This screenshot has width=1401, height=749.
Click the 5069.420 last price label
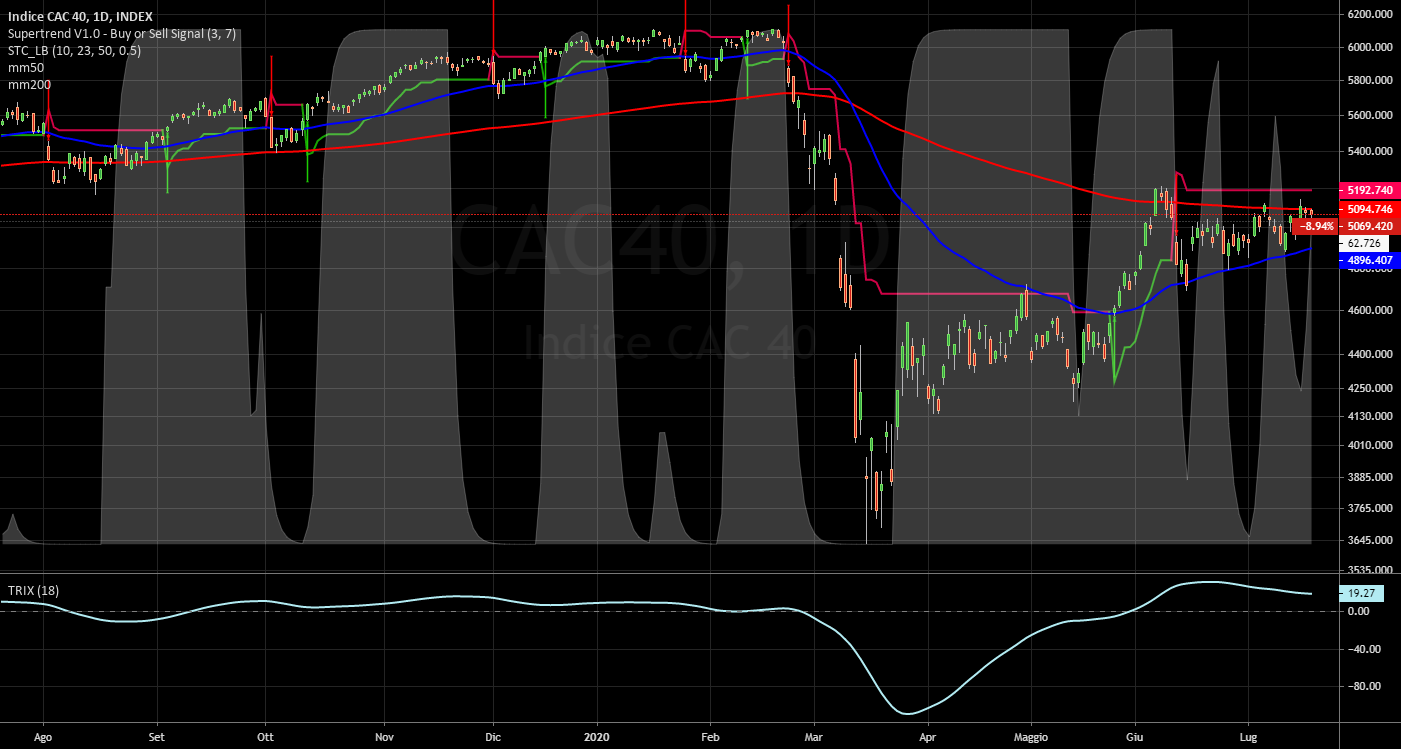click(1369, 226)
